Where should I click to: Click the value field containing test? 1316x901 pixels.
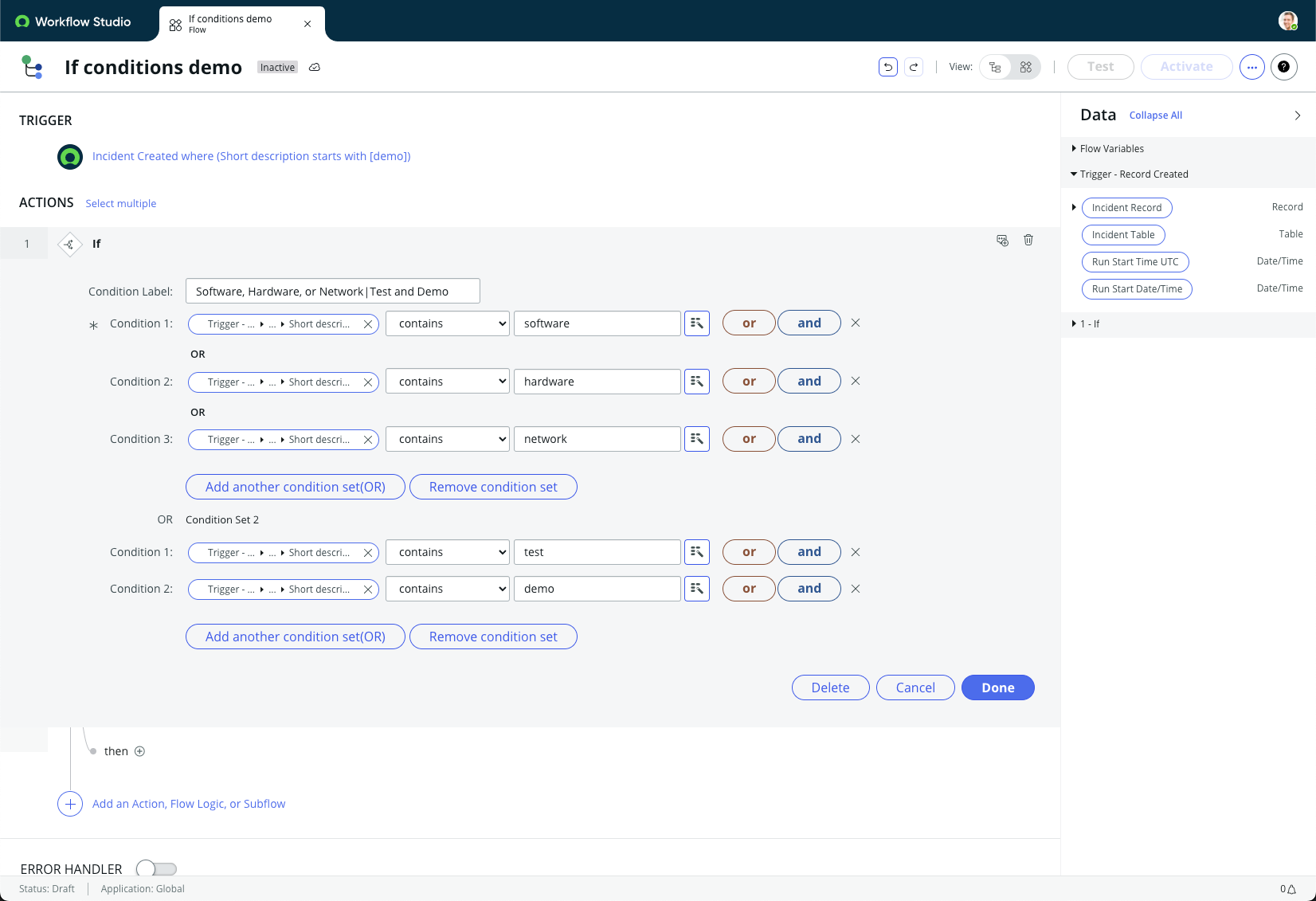597,552
